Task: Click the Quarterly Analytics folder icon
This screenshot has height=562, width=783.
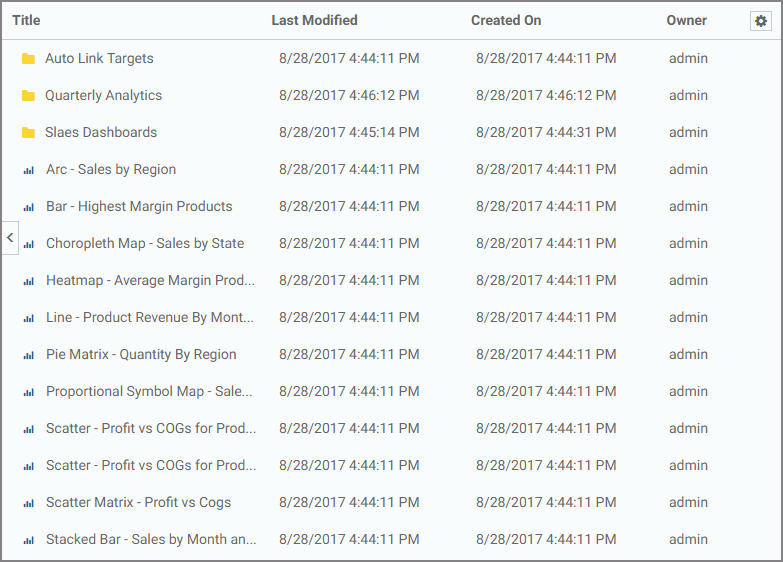Action: 28,95
